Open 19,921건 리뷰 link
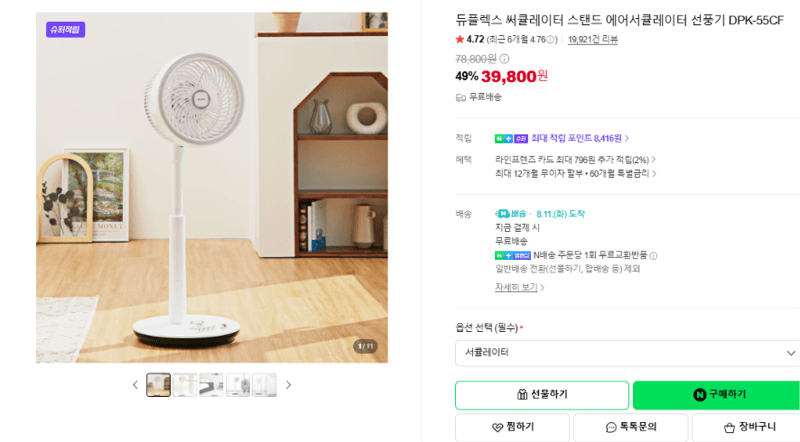This screenshot has height=442, width=800. pyautogui.click(x=593, y=40)
